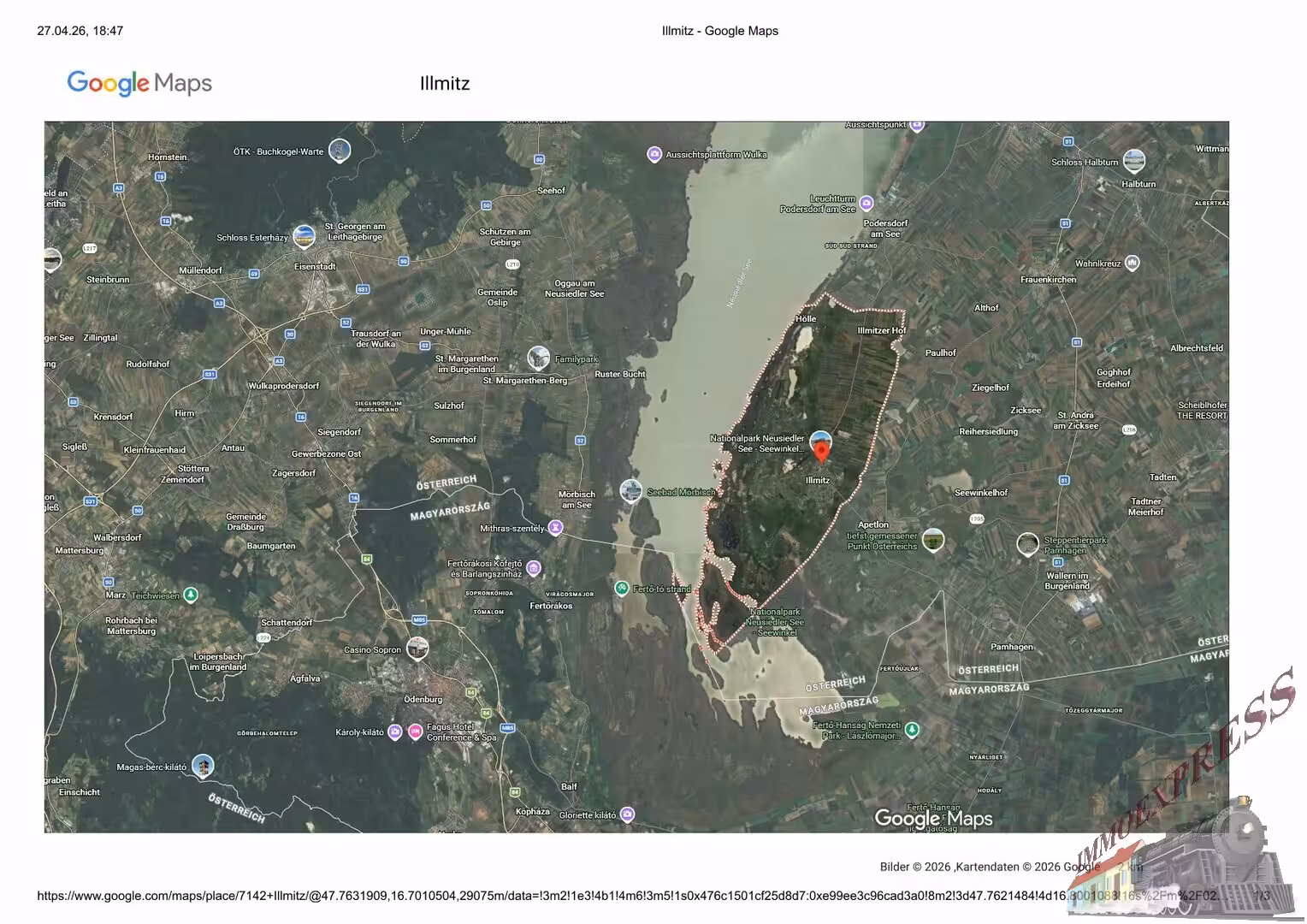The width and height of the screenshot is (1307, 924).
Task: Select the Wulkaprodersdorf town label
Action: (x=283, y=386)
